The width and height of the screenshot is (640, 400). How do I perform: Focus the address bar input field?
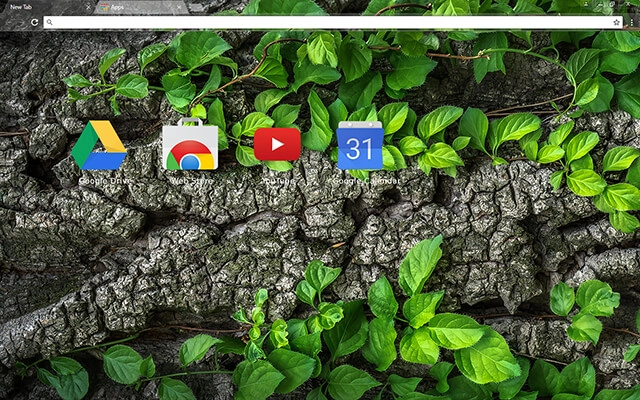tap(333, 22)
